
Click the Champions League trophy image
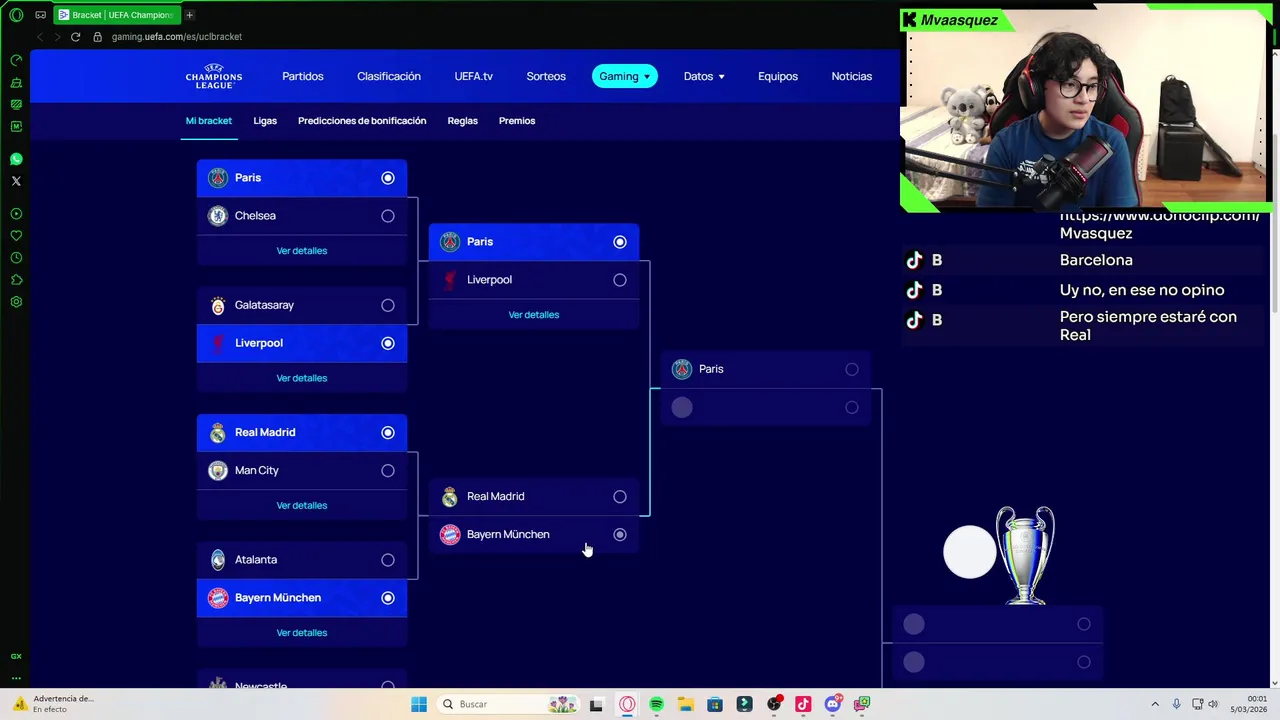click(1025, 555)
